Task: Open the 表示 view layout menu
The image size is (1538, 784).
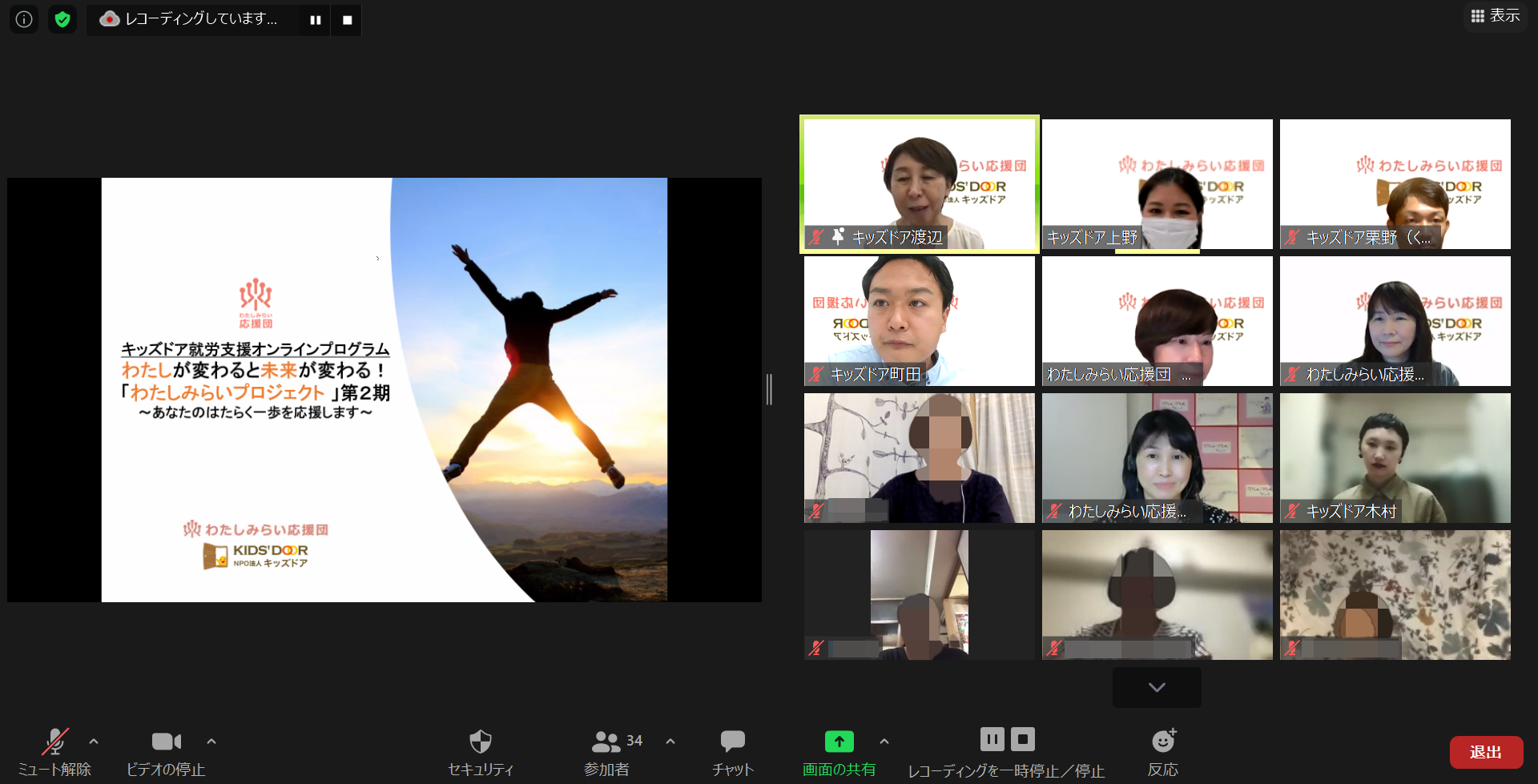Action: (1495, 16)
